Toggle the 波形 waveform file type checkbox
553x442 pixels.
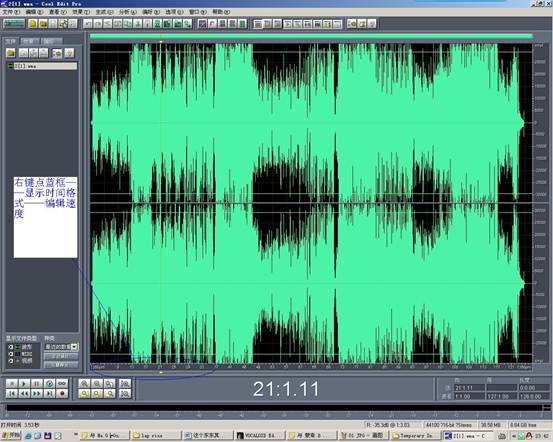point(11,347)
